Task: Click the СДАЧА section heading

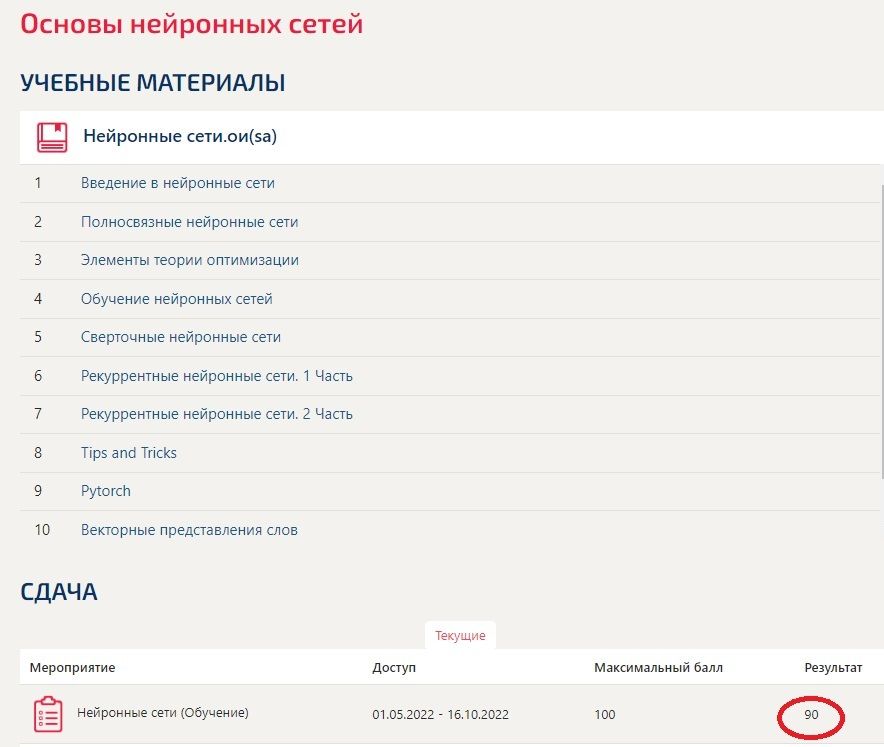Action: [59, 592]
